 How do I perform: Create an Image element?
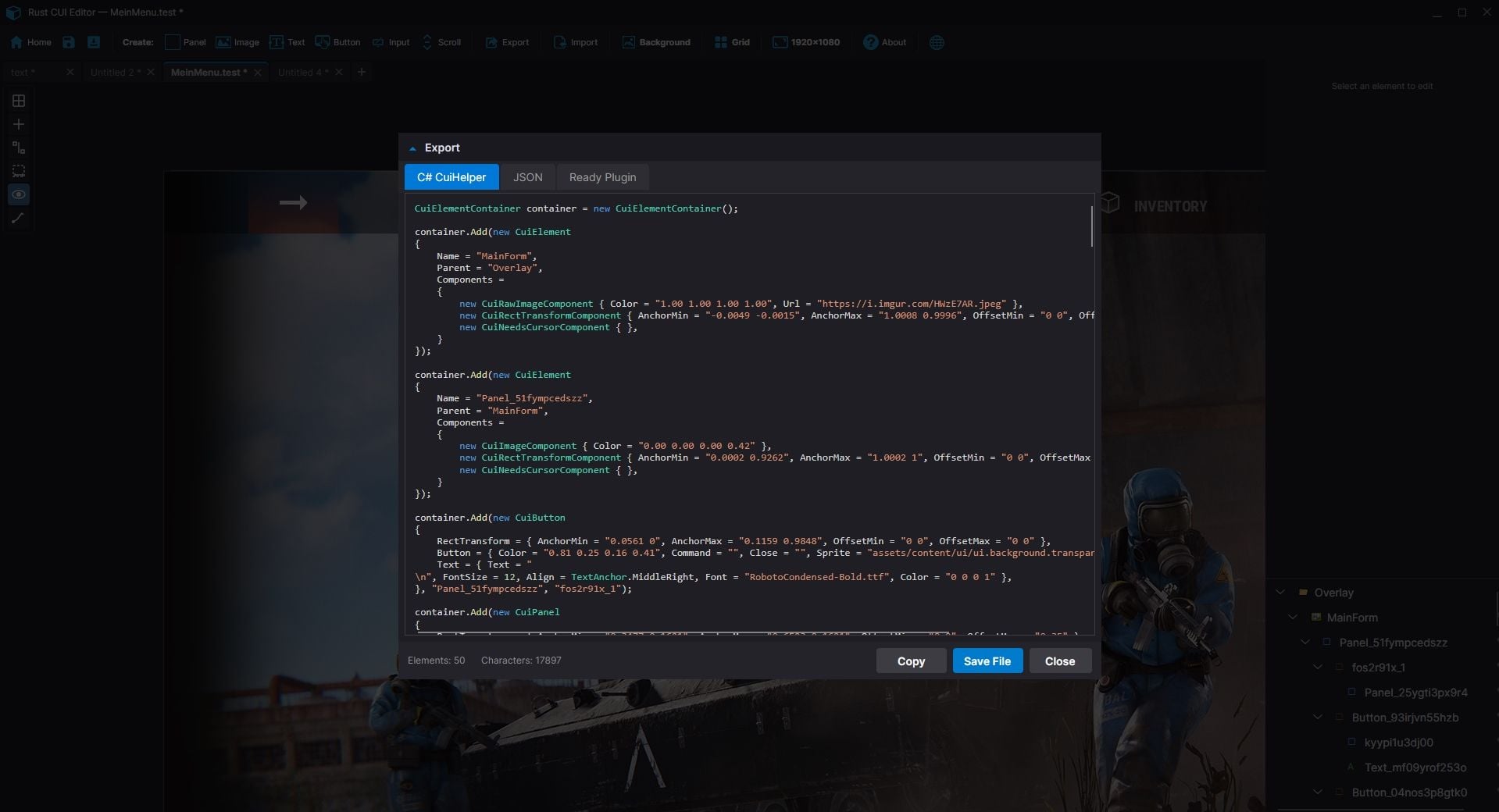coord(237,42)
